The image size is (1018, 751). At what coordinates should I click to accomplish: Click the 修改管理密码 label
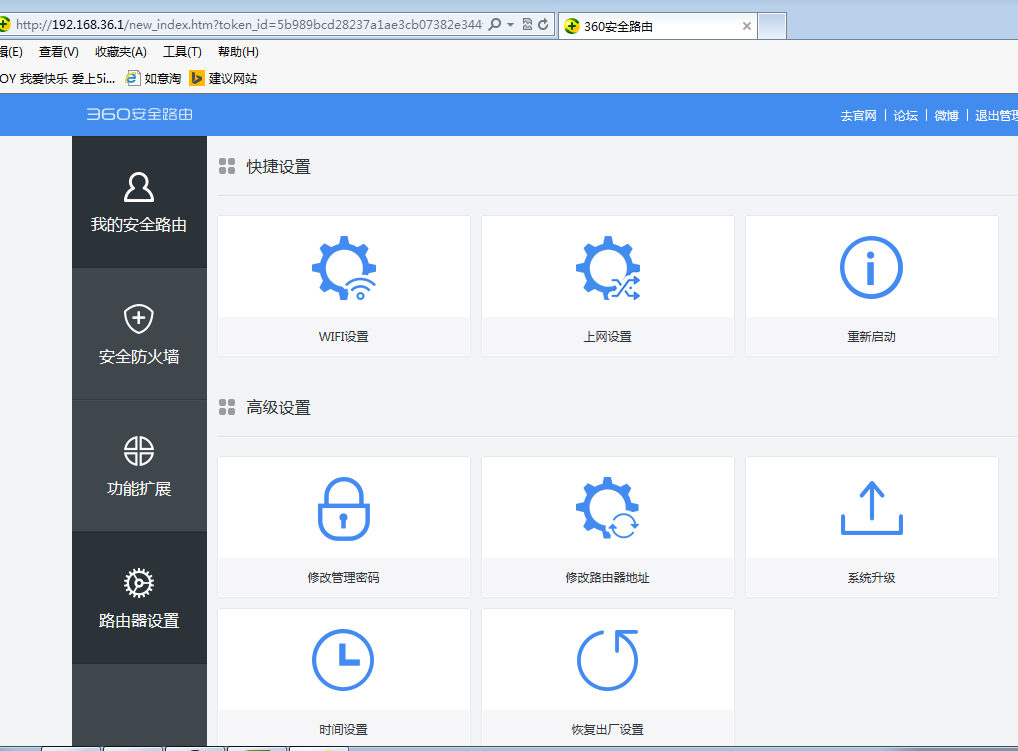coord(343,578)
